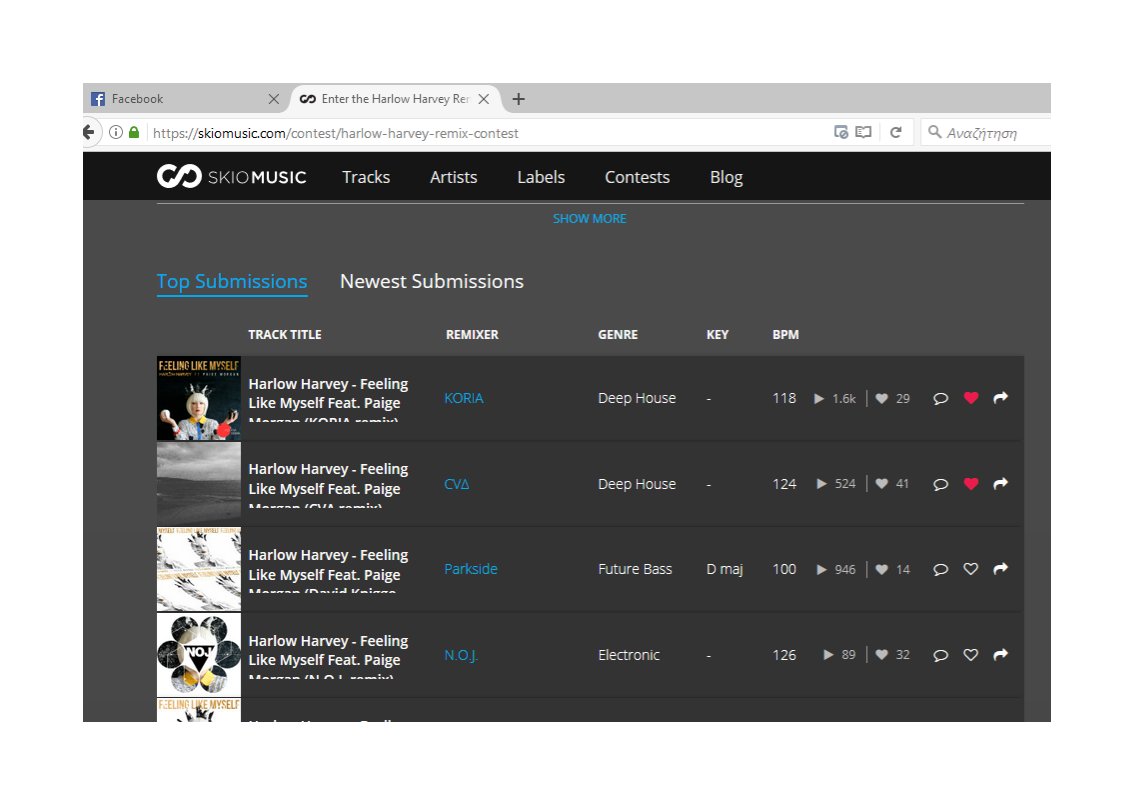1122x793 pixels.
Task: Close the Facebook tab
Action: pos(273,99)
